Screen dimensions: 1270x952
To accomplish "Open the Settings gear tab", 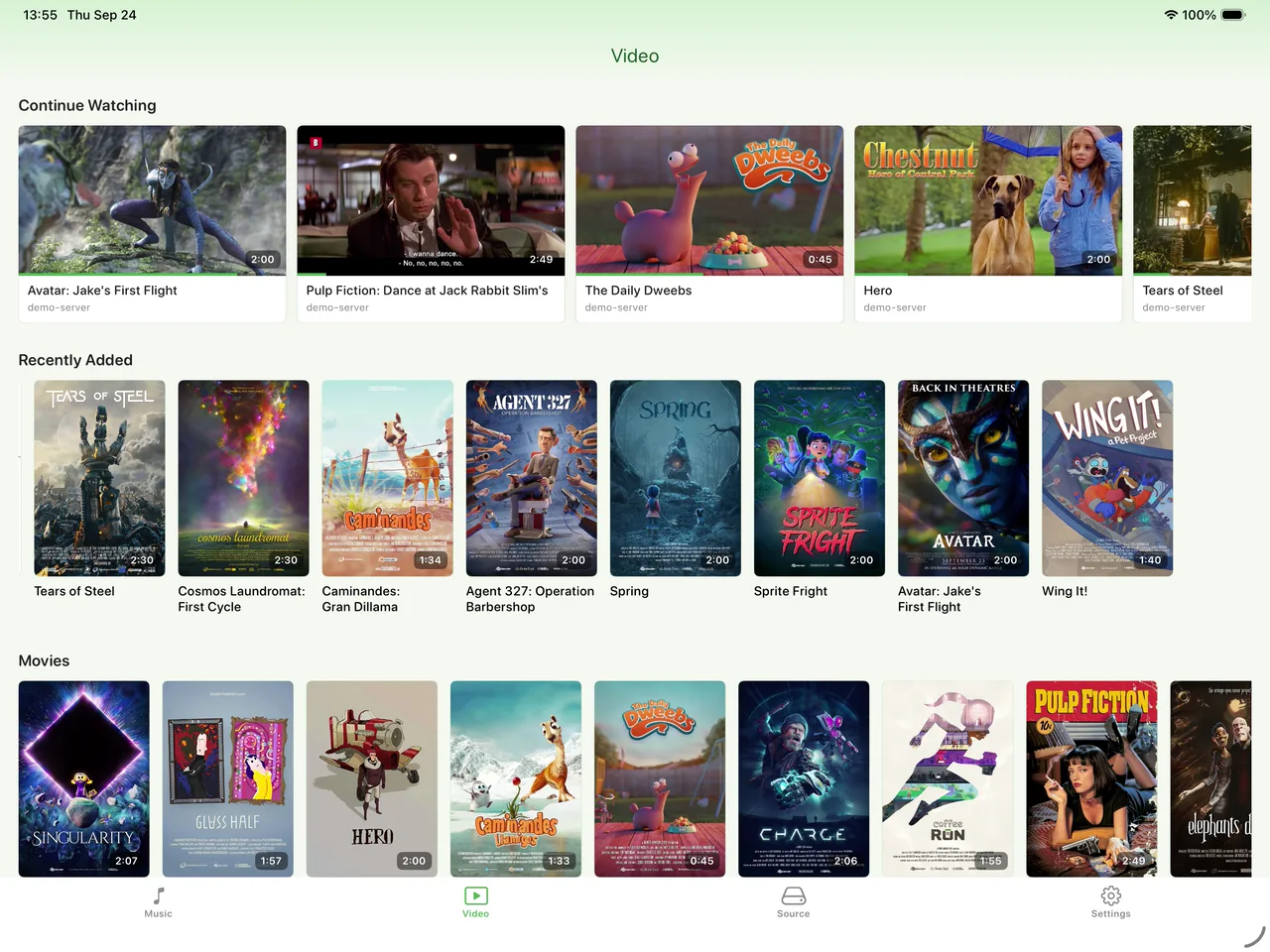I will pyautogui.click(x=1110, y=895).
